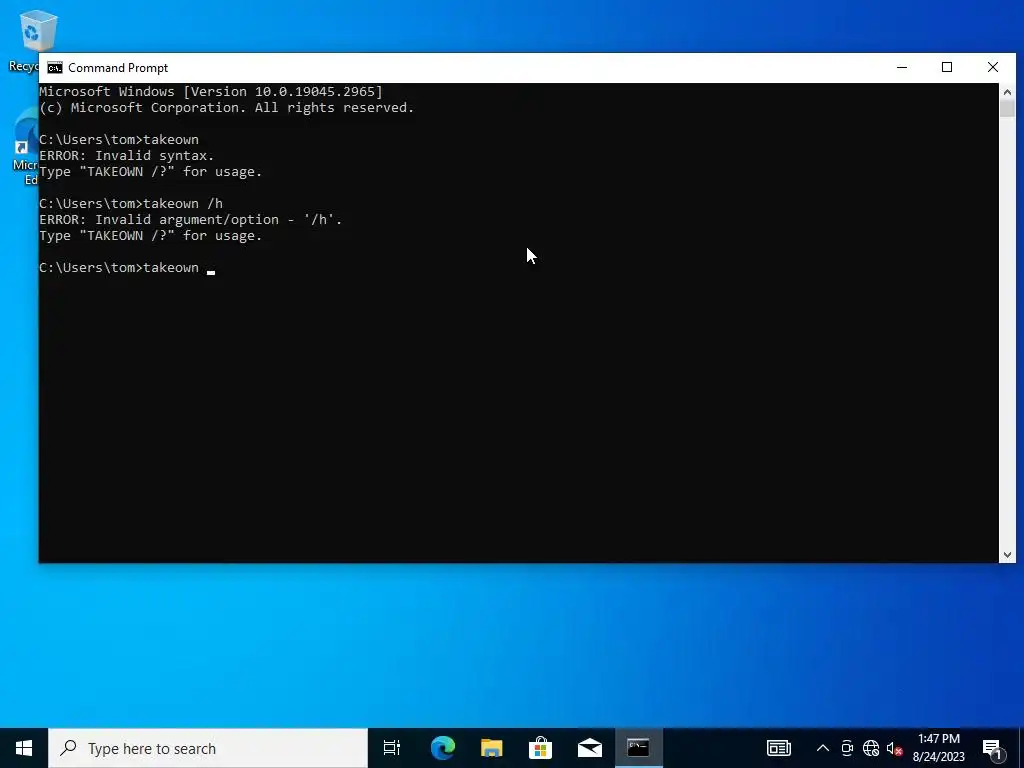
Task: Click the "takeown /h" command line
Action: coord(131,204)
